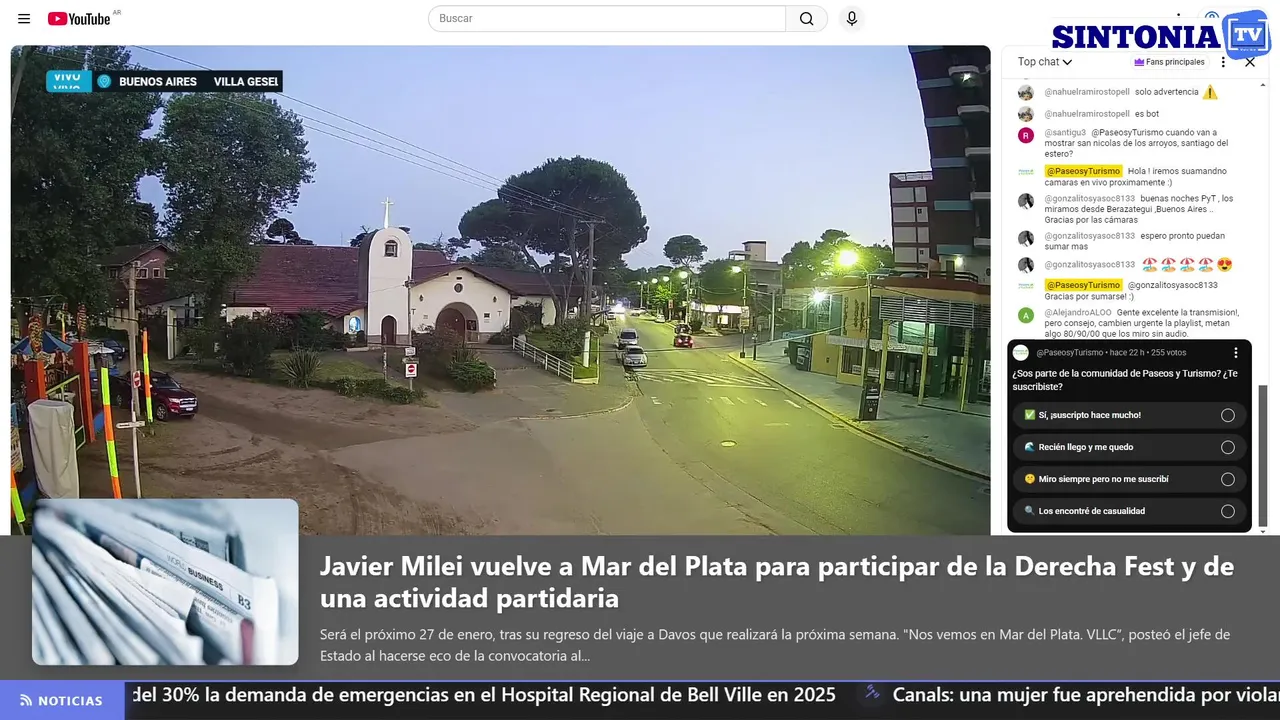The width and height of the screenshot is (1280, 720).
Task: Click gonzalitosyasoc8133 avatar beside 'buenas noches PyT'
Action: coord(1026,201)
